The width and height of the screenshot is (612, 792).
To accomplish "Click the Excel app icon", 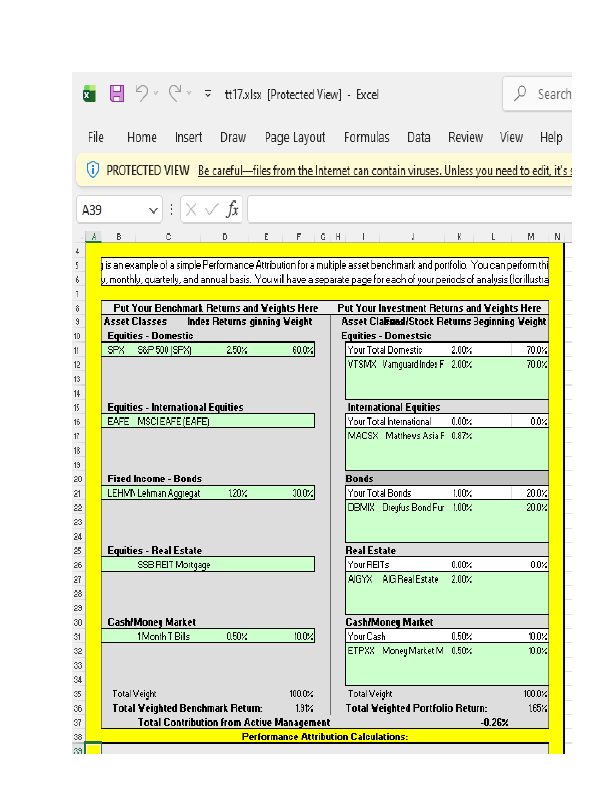I will [x=89, y=94].
